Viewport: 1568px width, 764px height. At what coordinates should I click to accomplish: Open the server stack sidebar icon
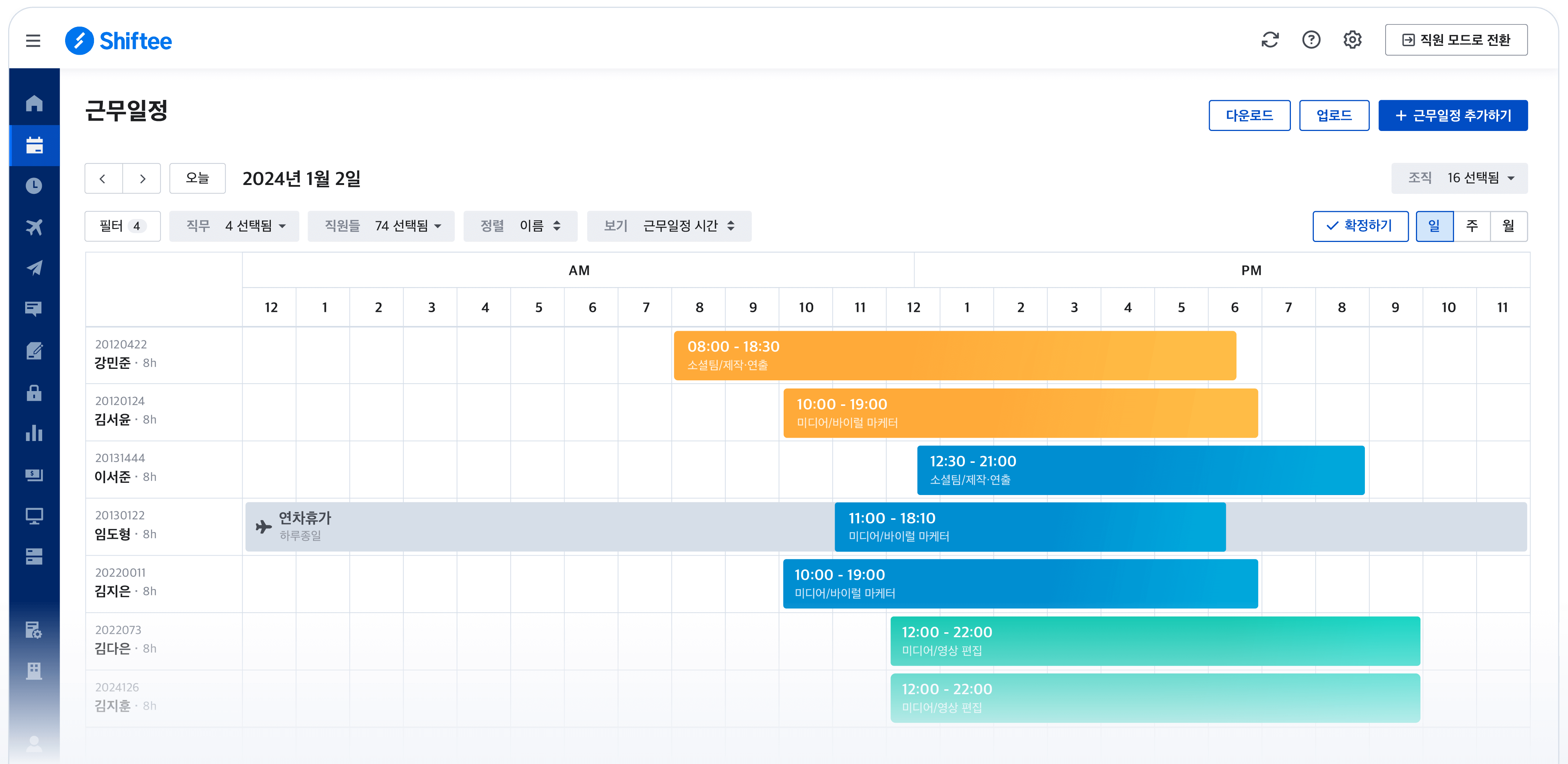[x=34, y=556]
